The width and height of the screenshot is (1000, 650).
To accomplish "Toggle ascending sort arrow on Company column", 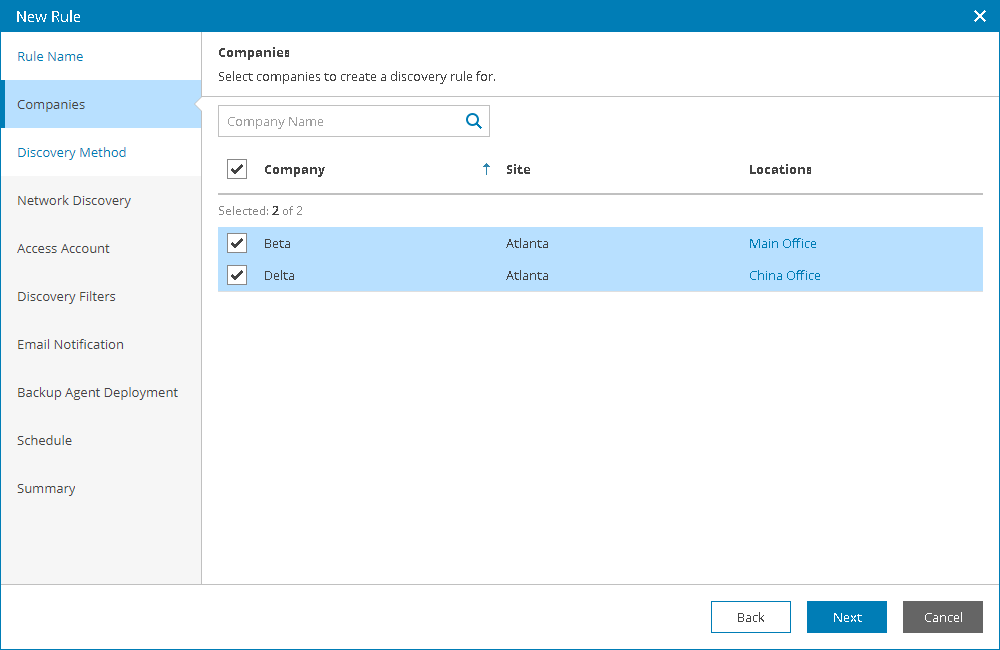I will pos(486,169).
